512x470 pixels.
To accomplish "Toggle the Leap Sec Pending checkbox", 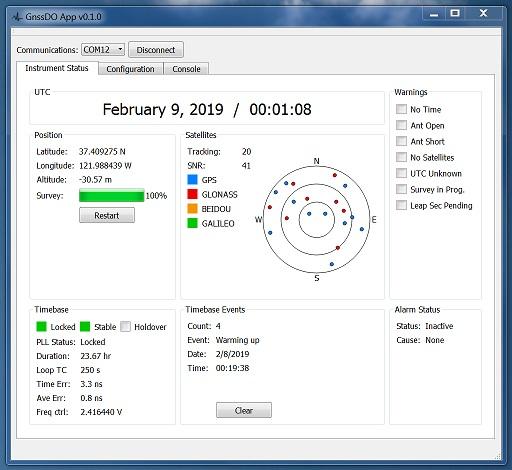I will pyautogui.click(x=401, y=205).
